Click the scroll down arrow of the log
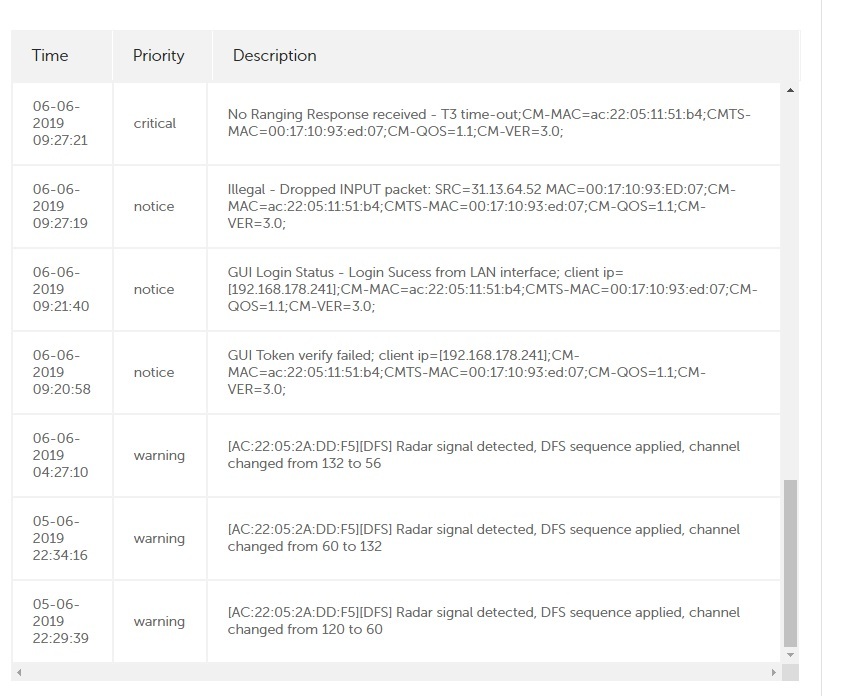861x696 pixels. (x=790, y=654)
